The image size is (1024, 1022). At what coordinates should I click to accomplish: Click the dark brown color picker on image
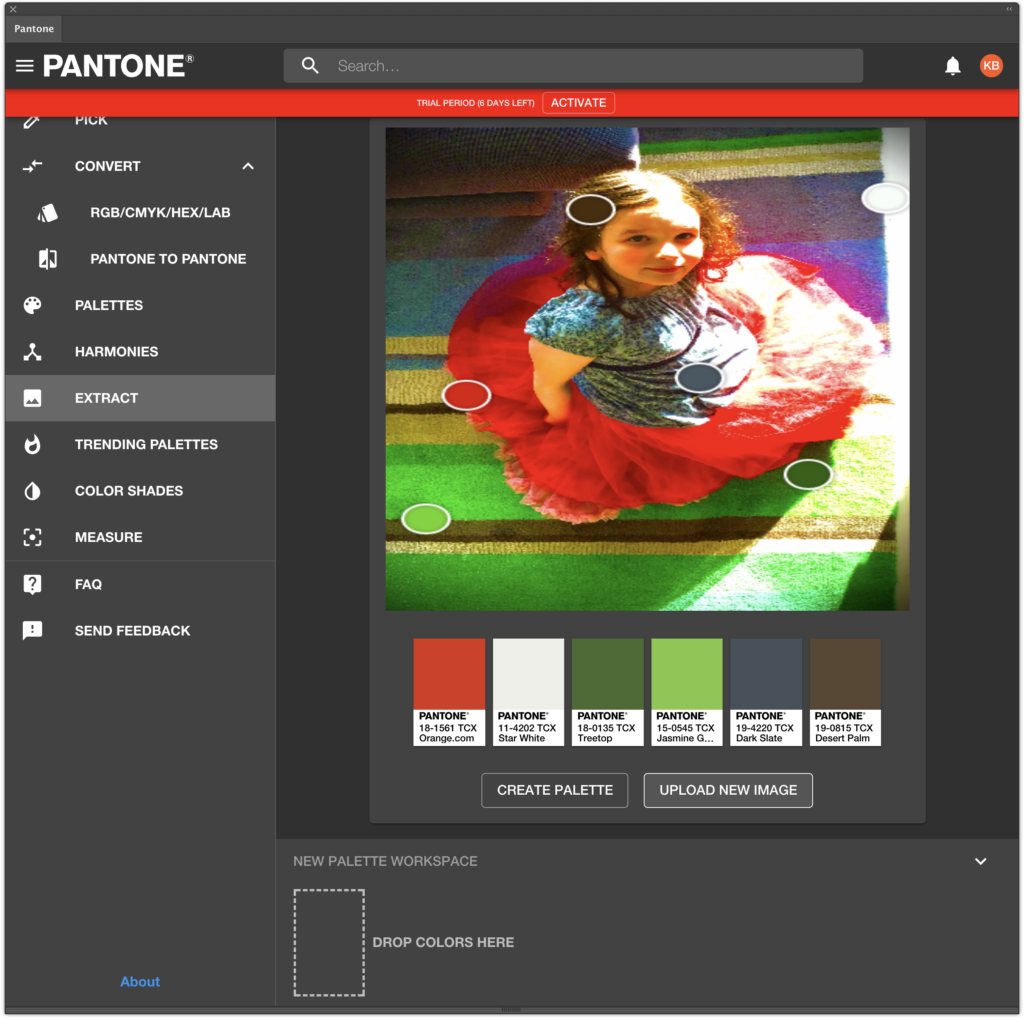(x=590, y=210)
